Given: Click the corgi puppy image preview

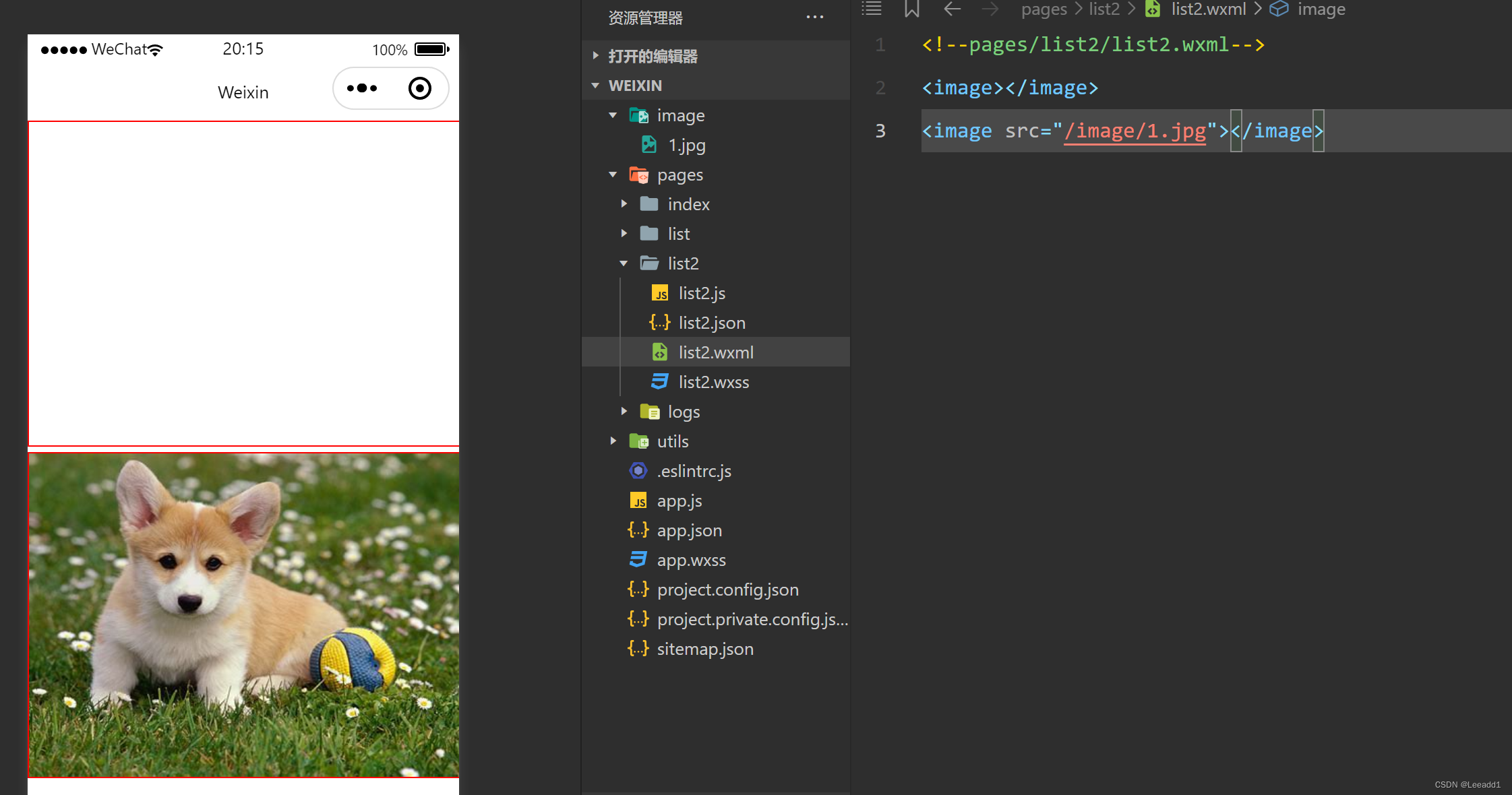Looking at the screenshot, I should [x=243, y=614].
